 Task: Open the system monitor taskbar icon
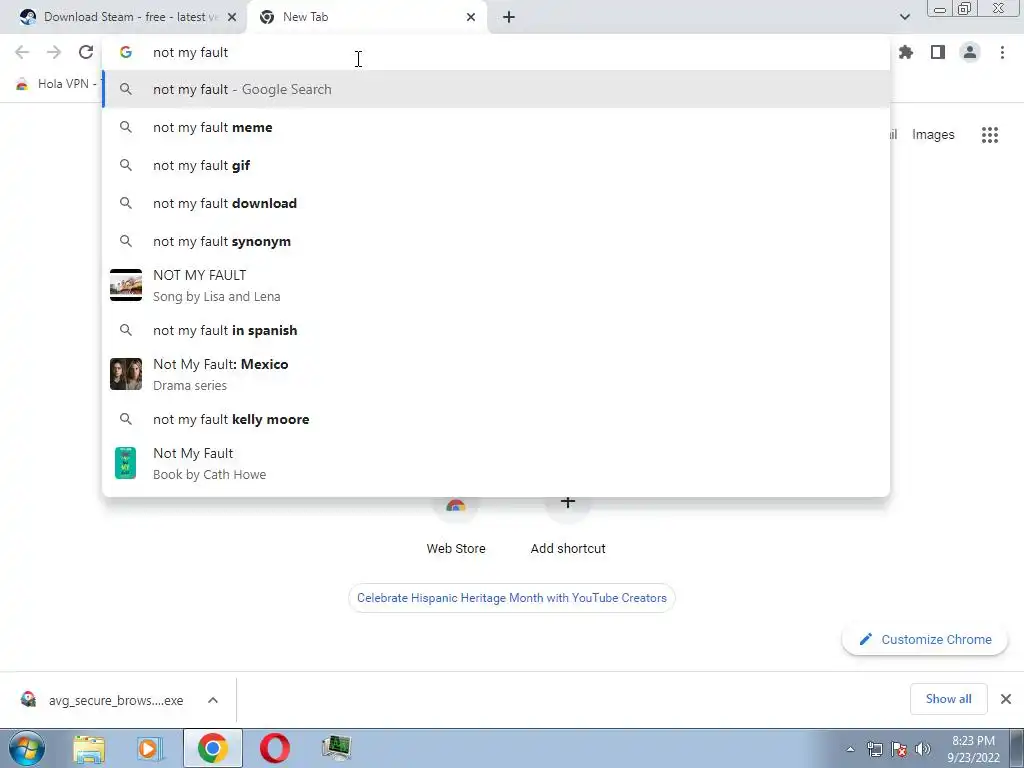pyautogui.click(x=336, y=748)
